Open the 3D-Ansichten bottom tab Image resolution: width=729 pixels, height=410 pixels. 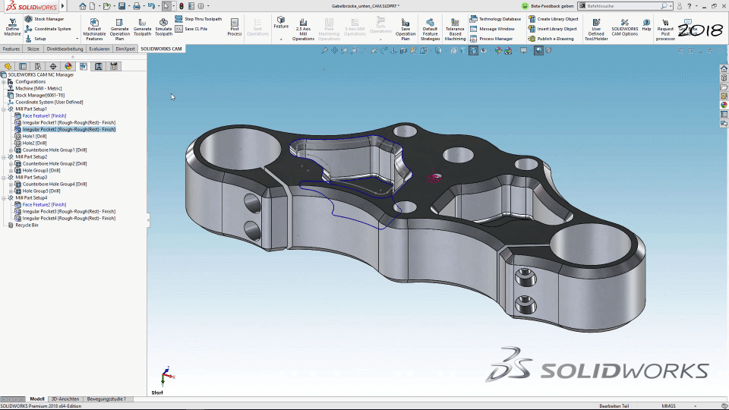point(65,399)
